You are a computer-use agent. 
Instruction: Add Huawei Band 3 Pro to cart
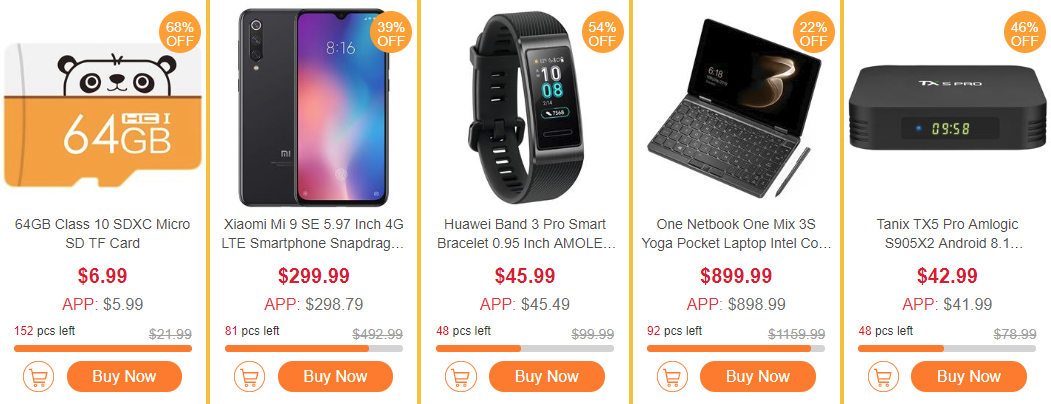[x=460, y=377]
